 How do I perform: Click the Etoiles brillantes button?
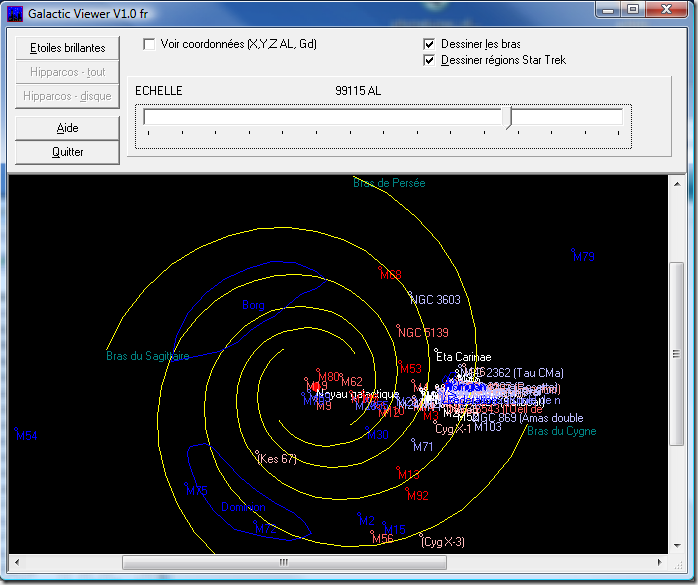tap(67, 48)
